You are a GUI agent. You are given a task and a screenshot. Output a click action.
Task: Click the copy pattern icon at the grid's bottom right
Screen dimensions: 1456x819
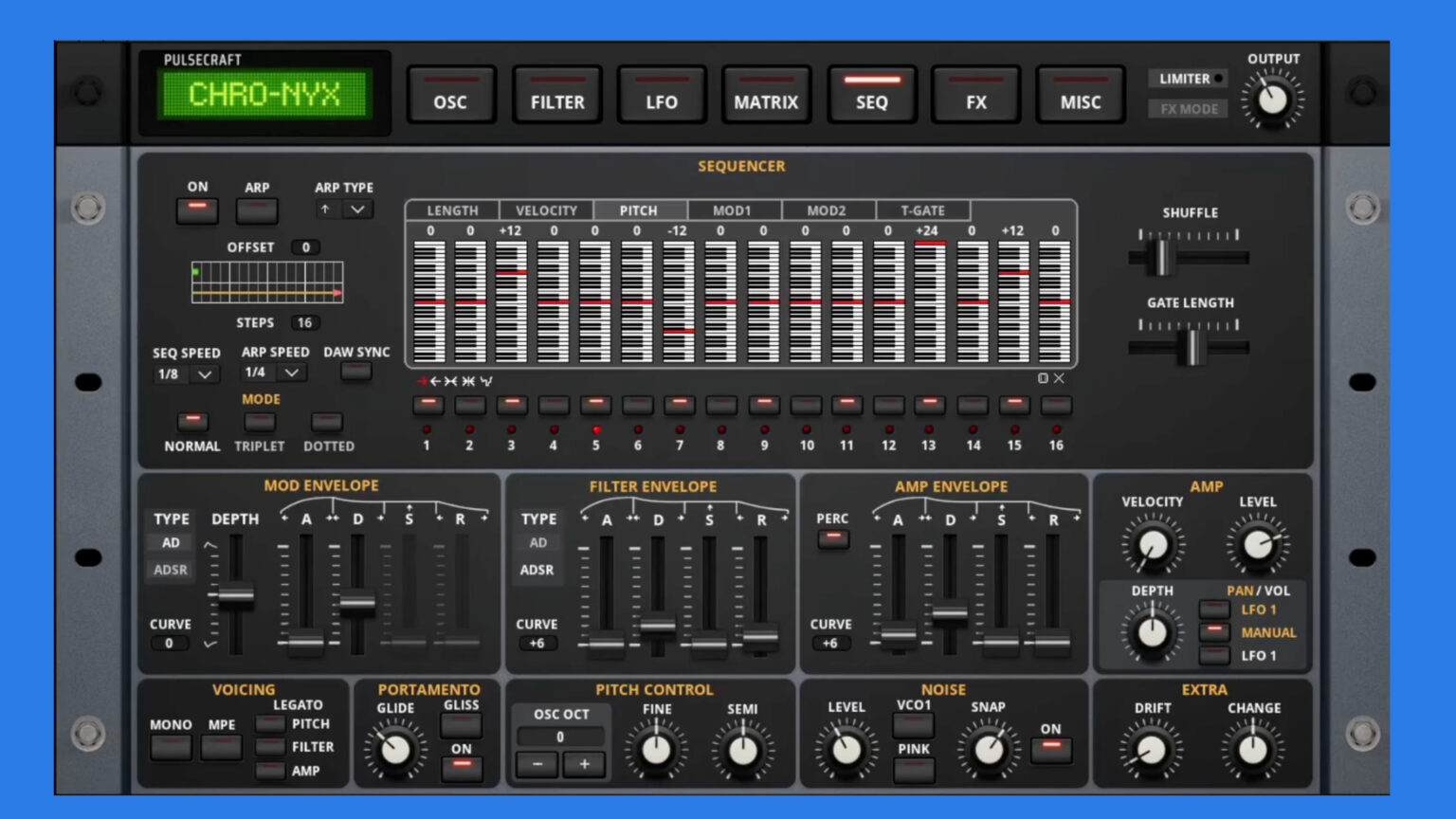tap(1043, 377)
